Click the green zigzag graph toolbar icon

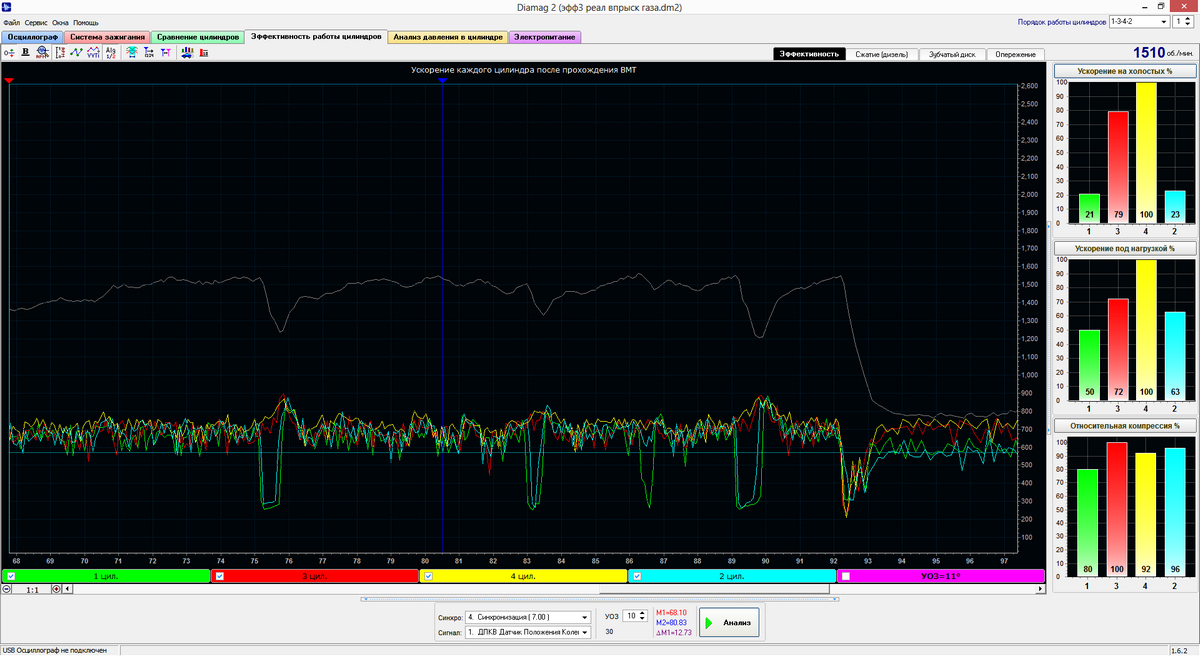(x=76, y=53)
